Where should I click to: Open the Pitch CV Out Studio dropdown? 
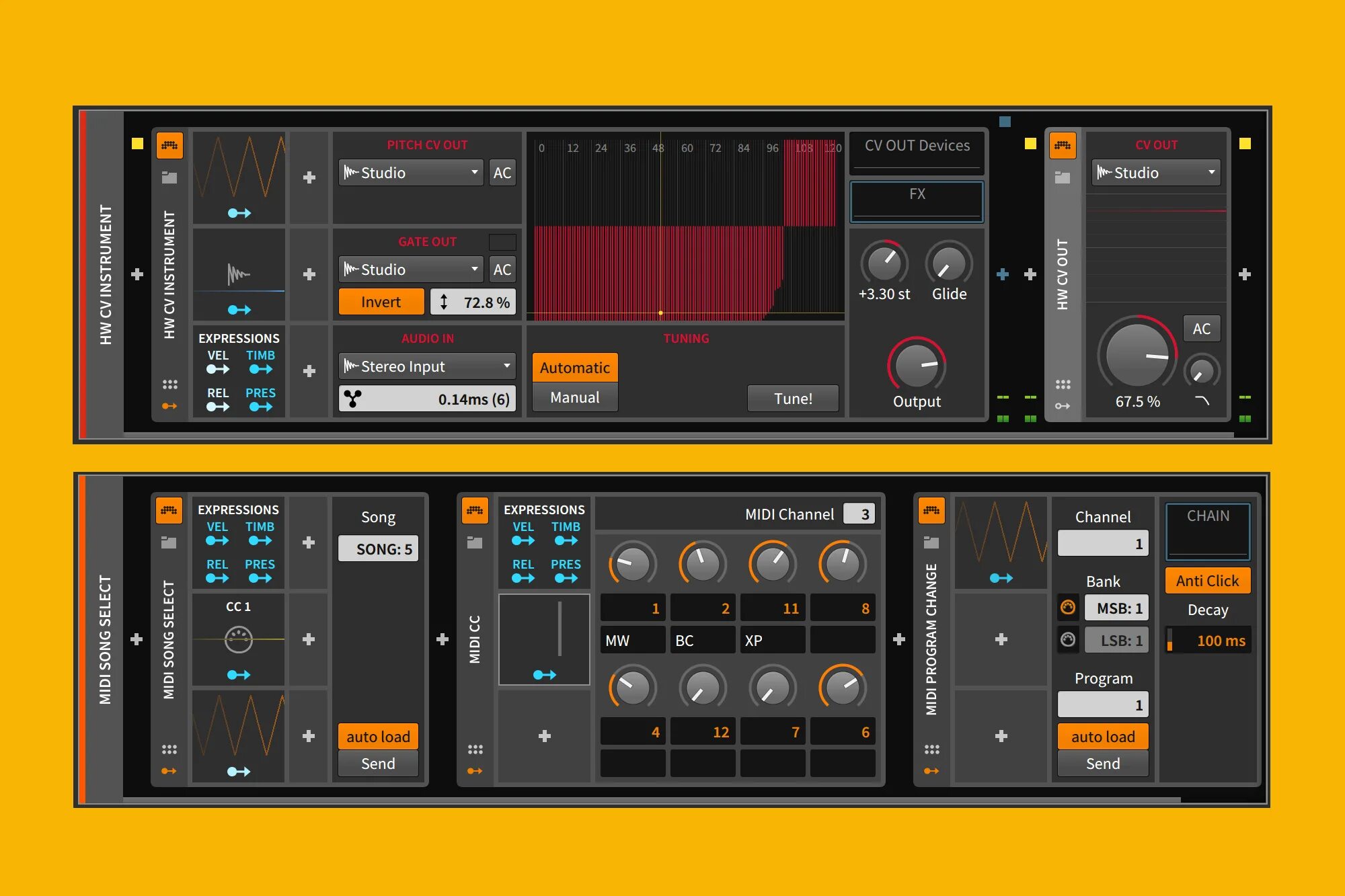point(411,173)
